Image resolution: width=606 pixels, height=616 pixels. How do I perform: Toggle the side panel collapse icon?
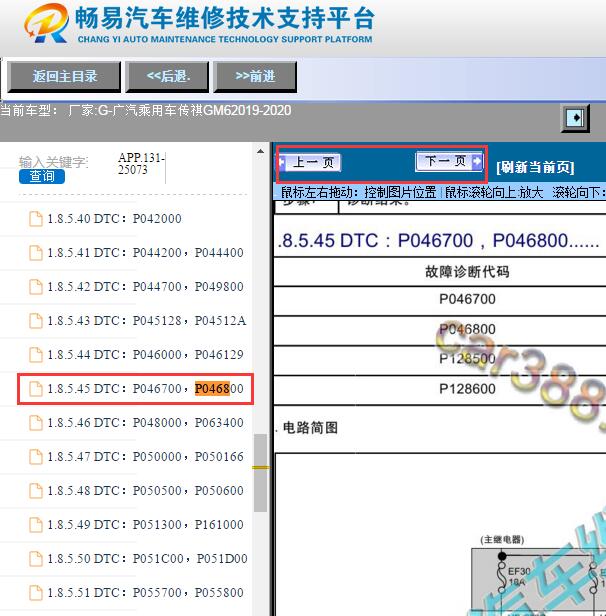point(575,118)
